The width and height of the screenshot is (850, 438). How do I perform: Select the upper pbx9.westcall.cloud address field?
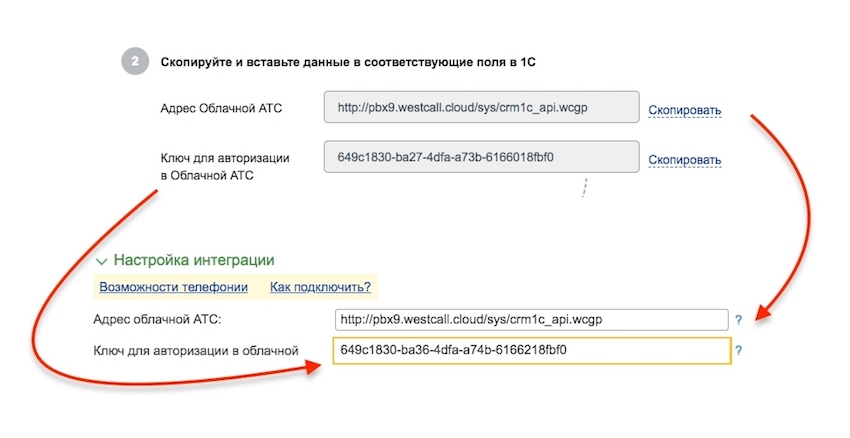pyautogui.click(x=481, y=107)
